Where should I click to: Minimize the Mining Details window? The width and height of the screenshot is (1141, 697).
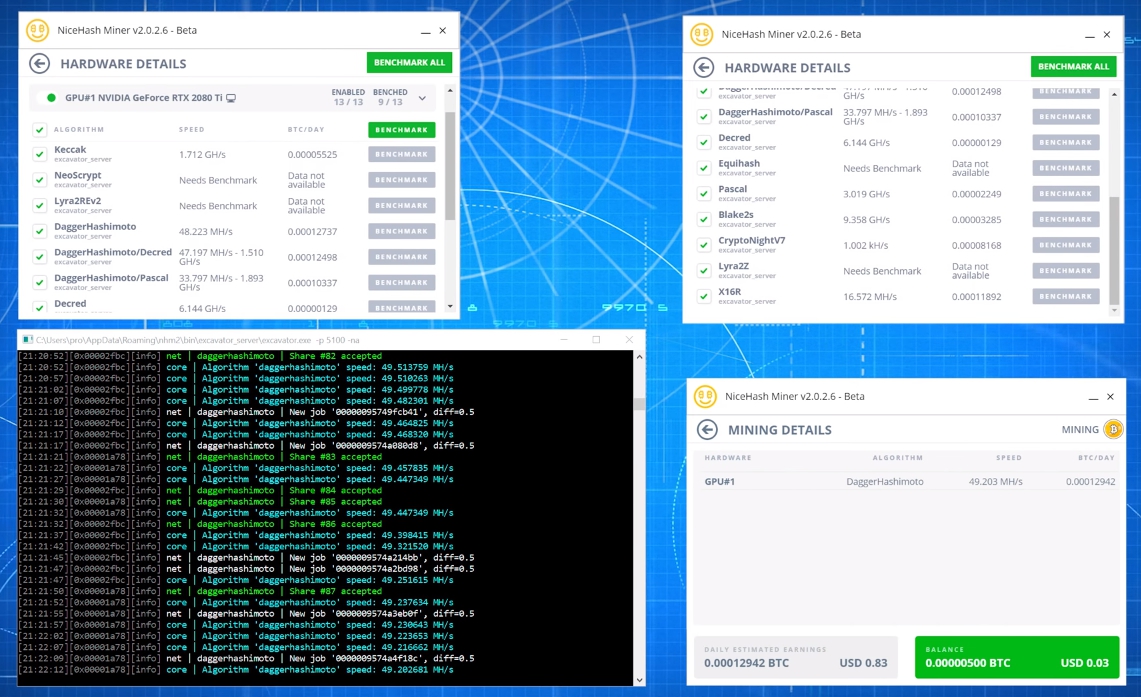coord(1093,397)
